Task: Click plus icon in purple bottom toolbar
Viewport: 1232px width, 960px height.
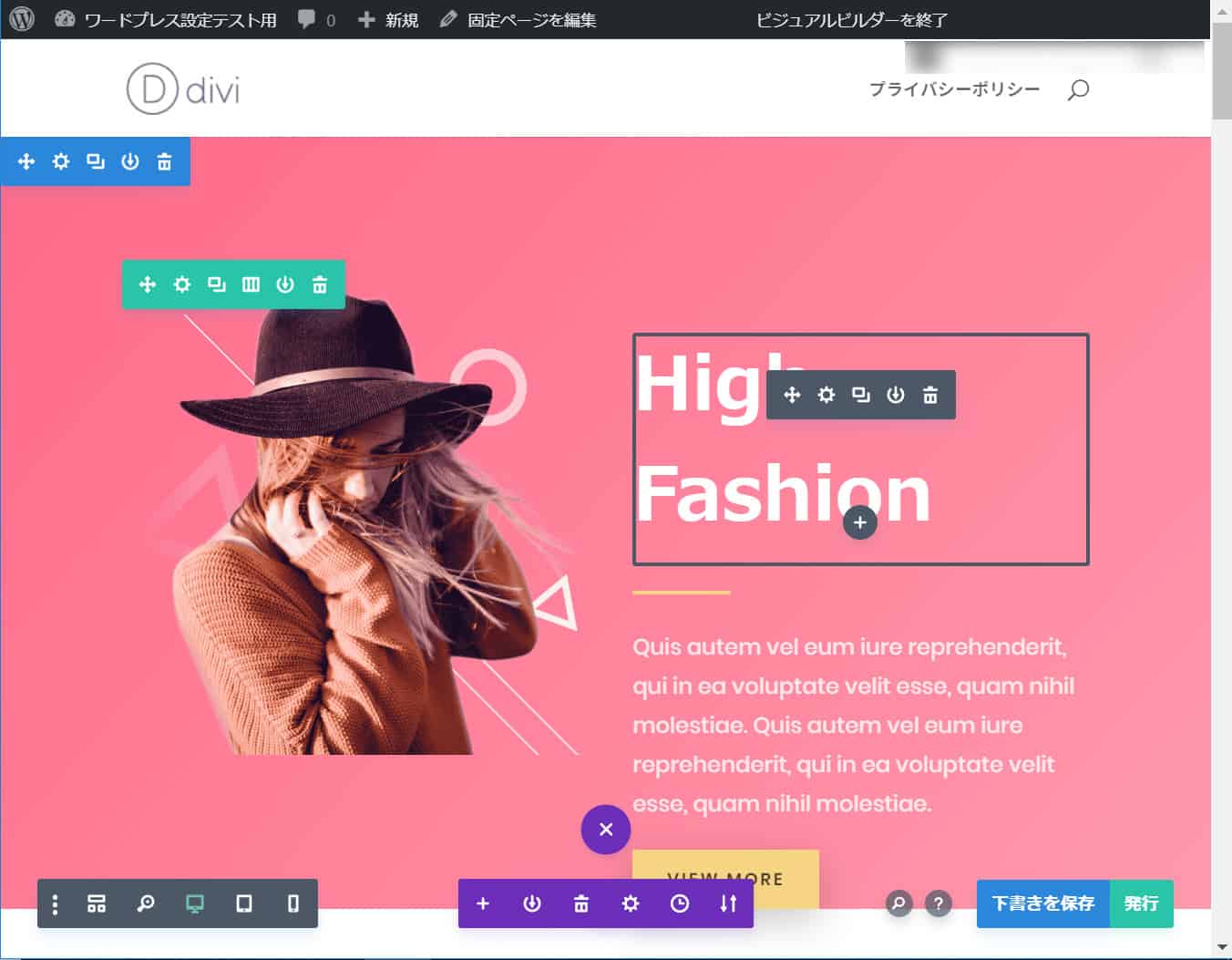Action: (x=483, y=903)
